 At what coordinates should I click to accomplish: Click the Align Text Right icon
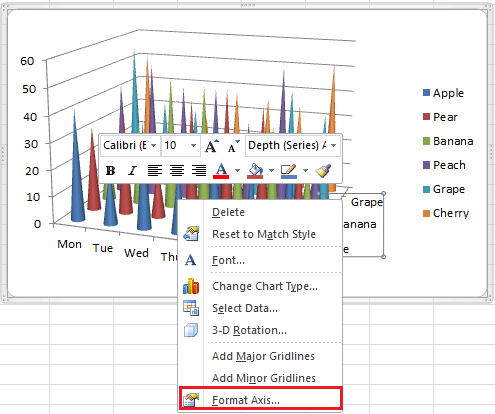pos(199,171)
